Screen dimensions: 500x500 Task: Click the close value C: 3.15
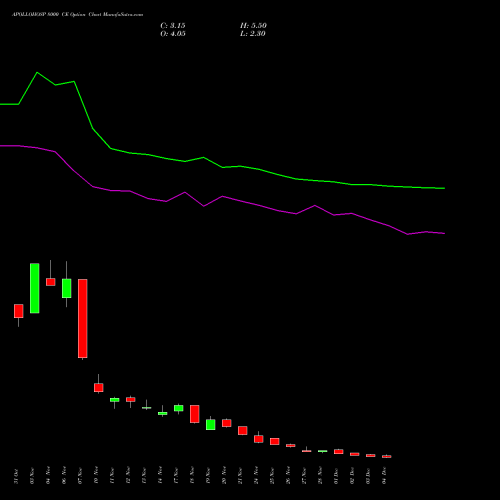tap(173, 26)
